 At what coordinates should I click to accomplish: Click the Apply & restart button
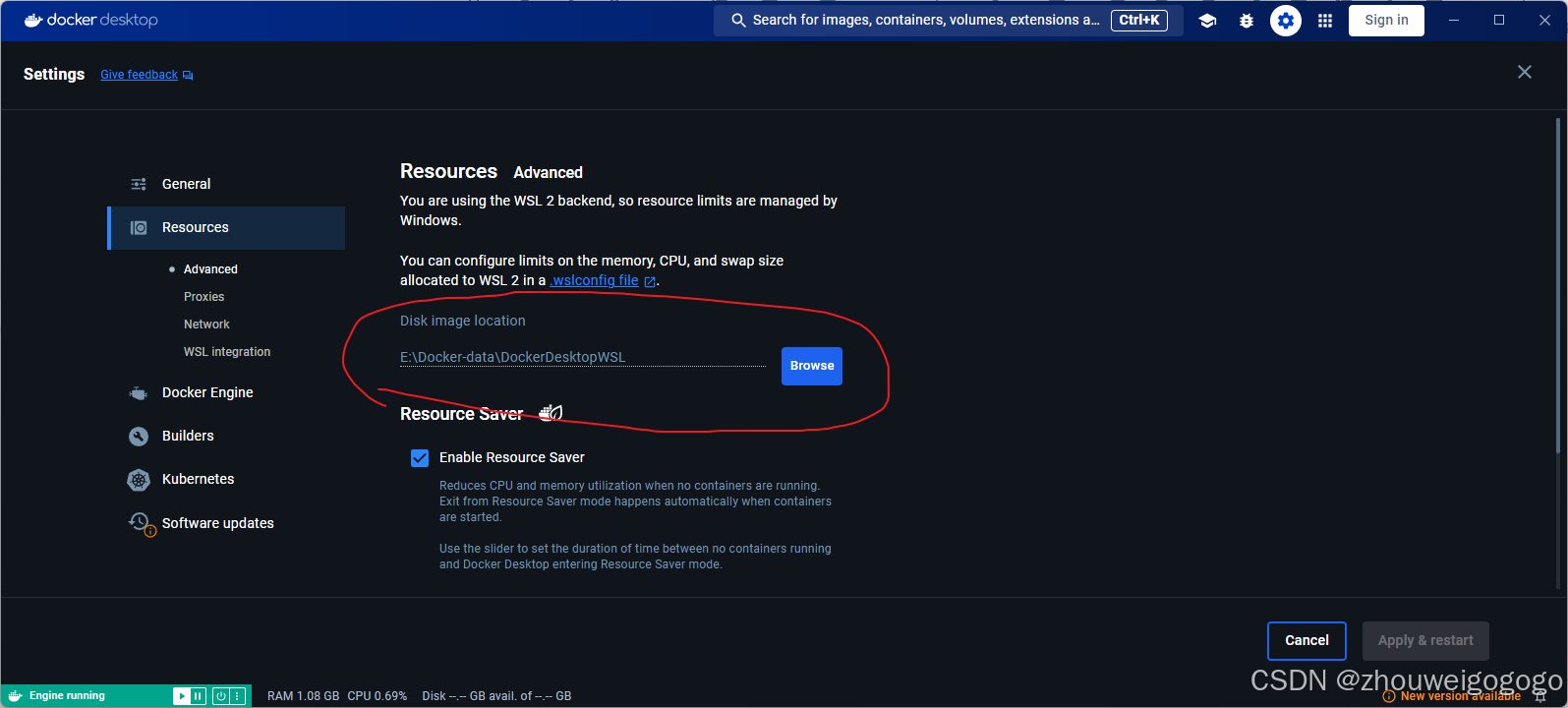1425,641
